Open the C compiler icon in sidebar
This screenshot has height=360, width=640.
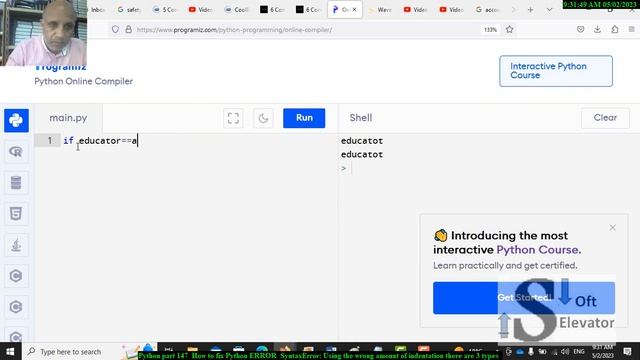[x=16, y=276]
